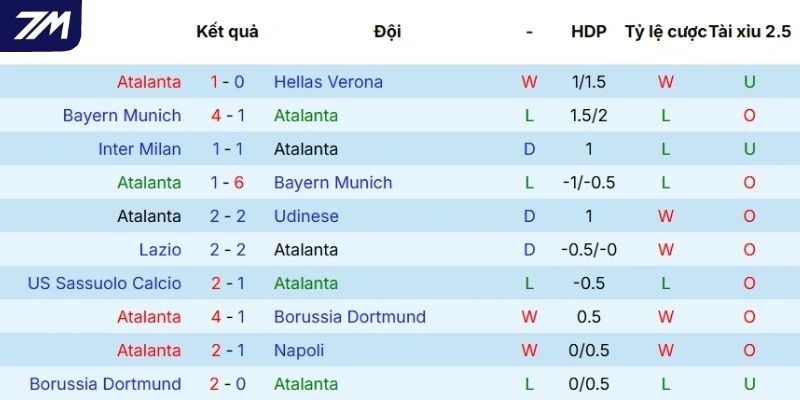The height and width of the screenshot is (400, 800).
Task: Open the Udinese team link
Action: 306,216
